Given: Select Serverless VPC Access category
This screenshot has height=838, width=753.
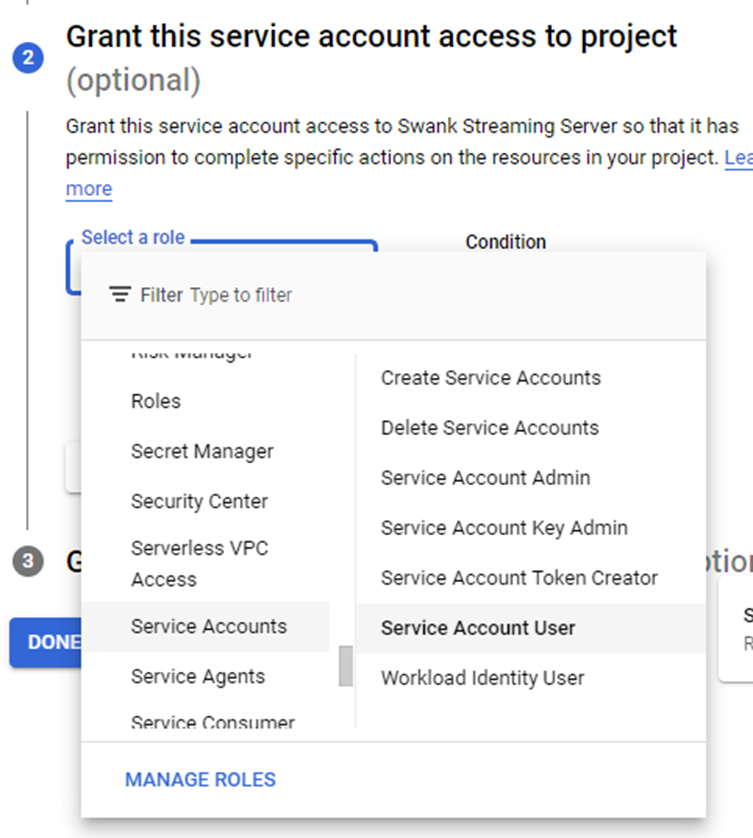Looking at the screenshot, I should point(199,563).
